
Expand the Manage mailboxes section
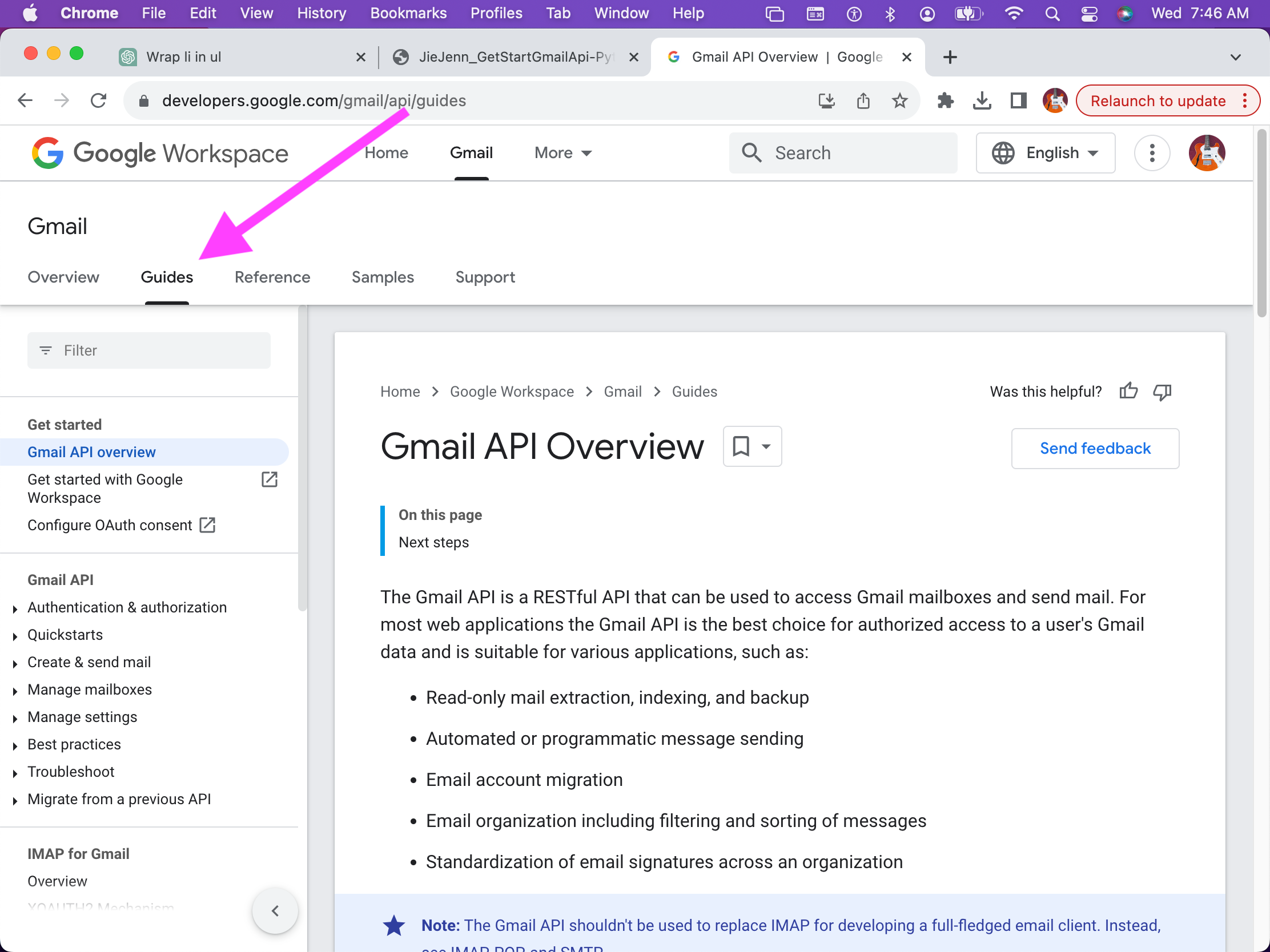[15, 691]
